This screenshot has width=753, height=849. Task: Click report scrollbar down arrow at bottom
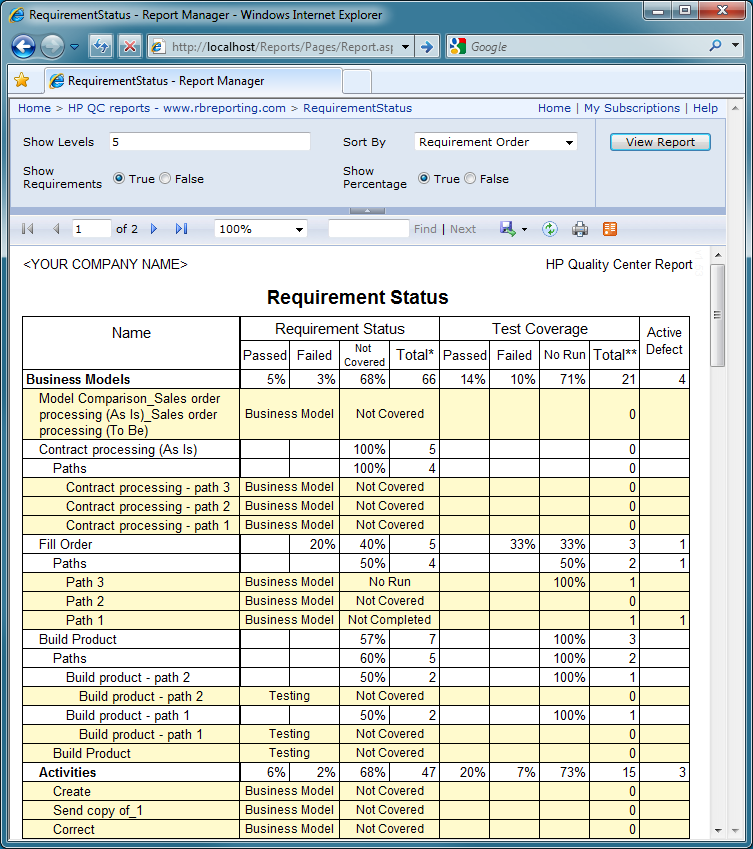[x=718, y=830]
